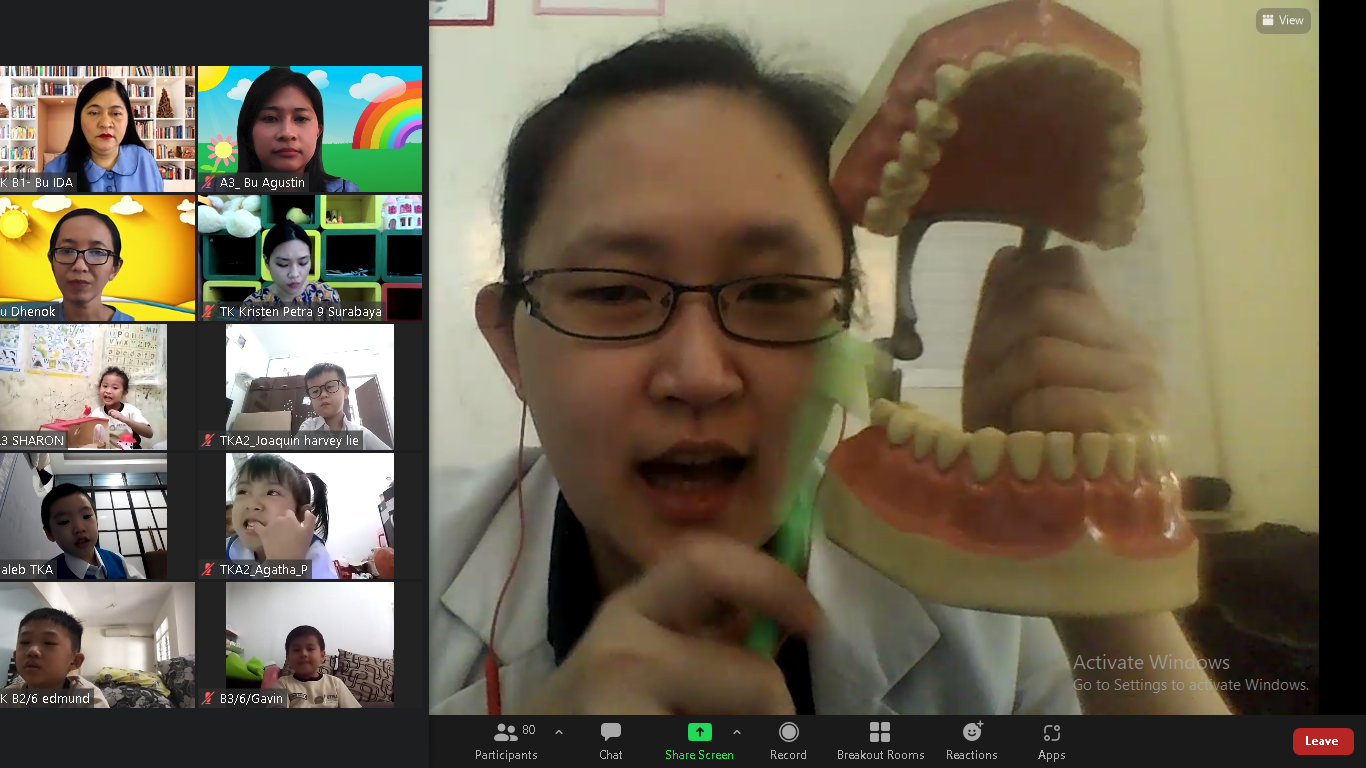Open Breakout Rooms
The image size is (1366, 768).
click(880, 741)
